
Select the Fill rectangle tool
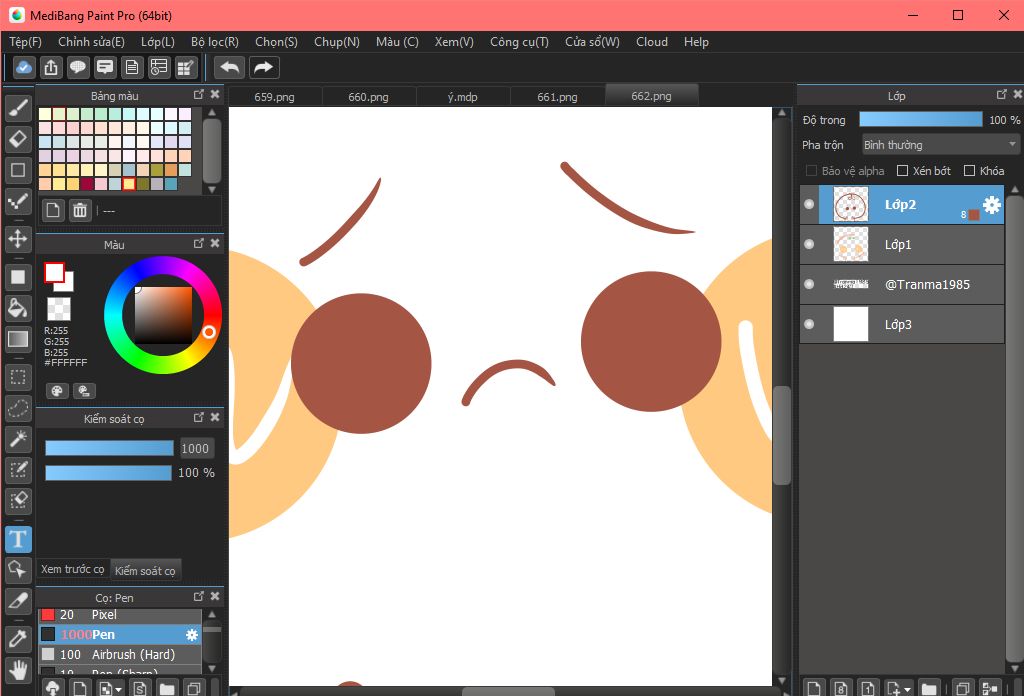click(x=18, y=277)
